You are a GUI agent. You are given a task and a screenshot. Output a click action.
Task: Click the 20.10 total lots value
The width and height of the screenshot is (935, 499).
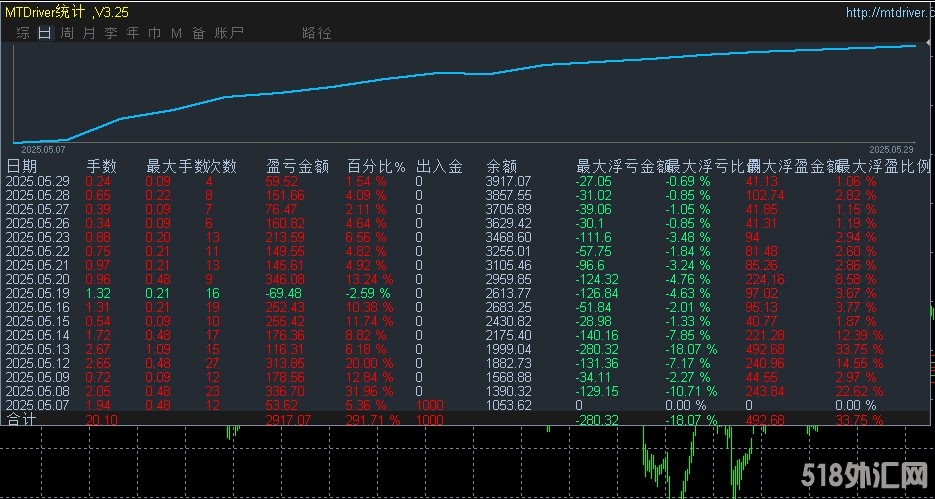(101, 420)
